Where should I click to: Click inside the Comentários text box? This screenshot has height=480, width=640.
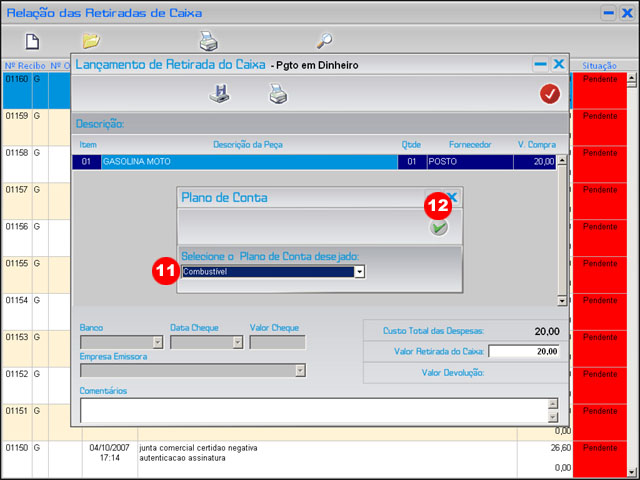pos(310,410)
